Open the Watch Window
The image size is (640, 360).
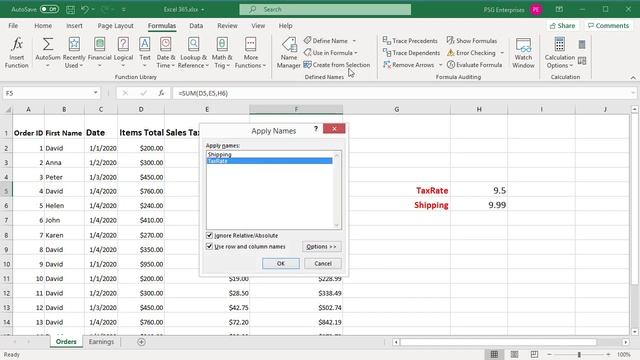[523, 52]
